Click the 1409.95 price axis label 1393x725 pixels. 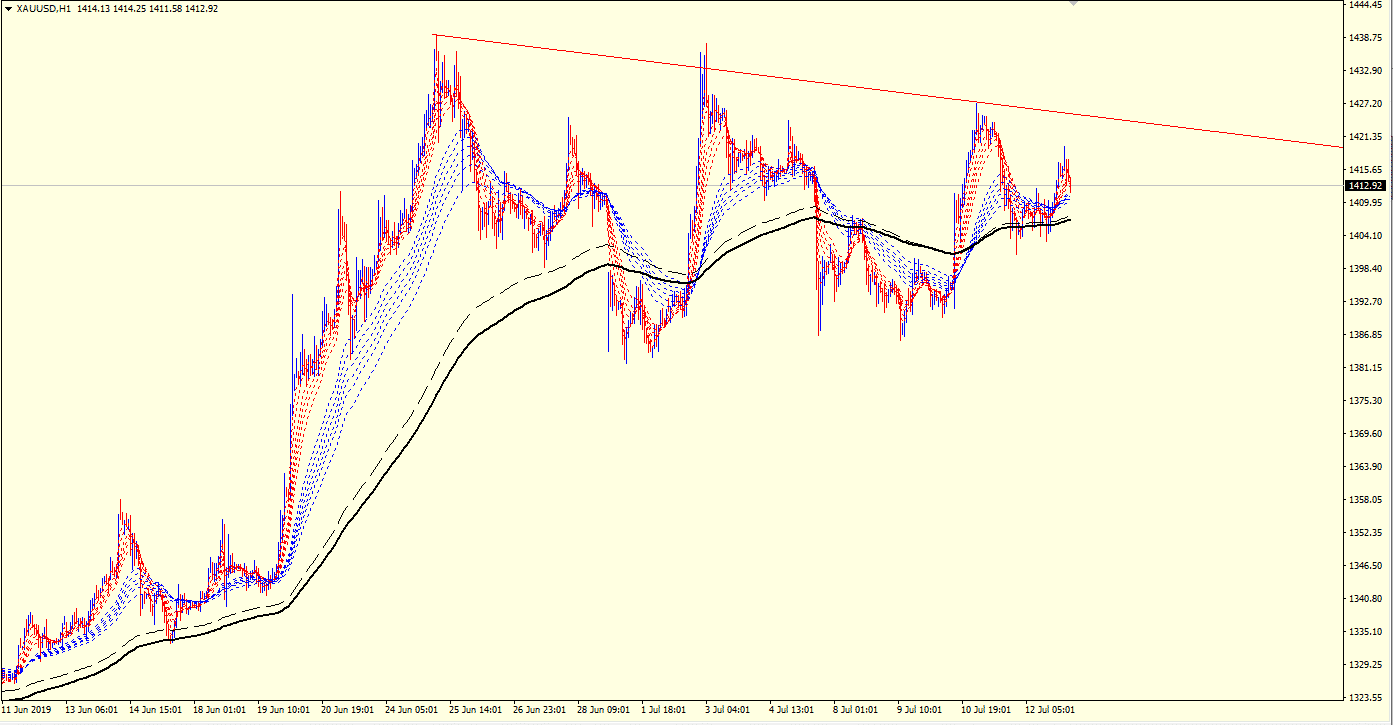(x=1365, y=203)
